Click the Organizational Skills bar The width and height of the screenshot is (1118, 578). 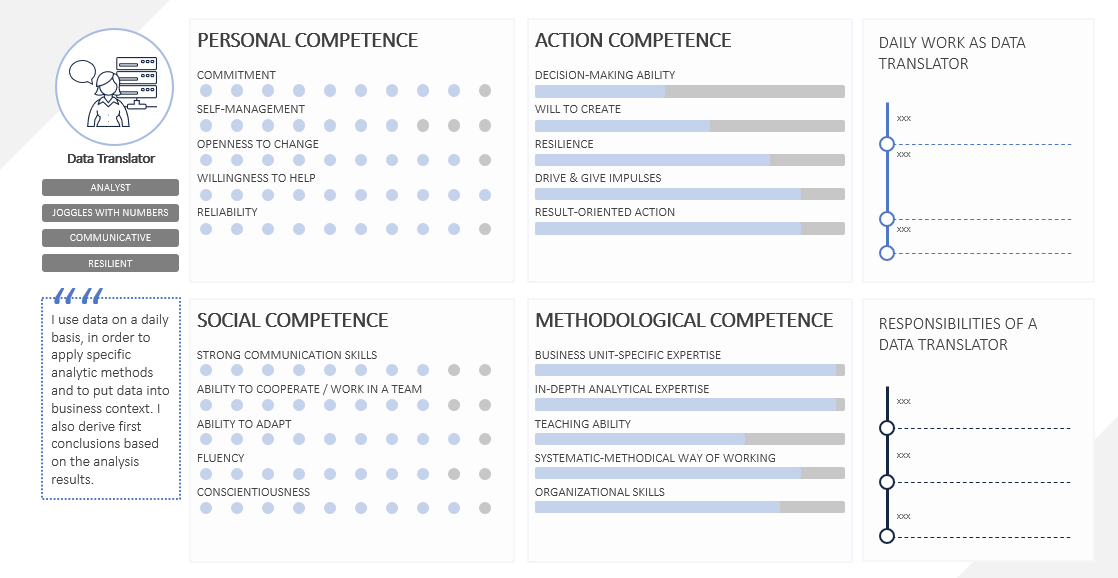(x=689, y=507)
